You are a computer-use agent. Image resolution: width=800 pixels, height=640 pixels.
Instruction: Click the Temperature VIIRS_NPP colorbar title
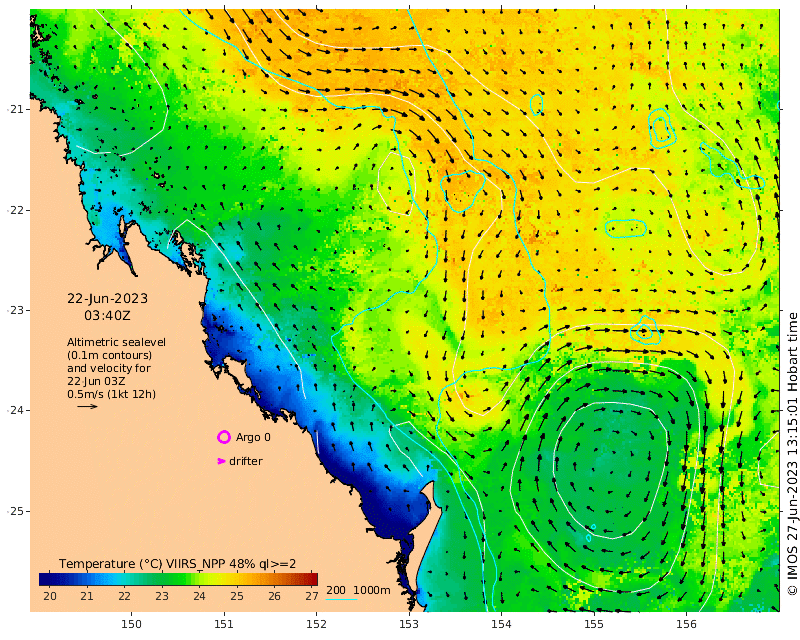177,563
